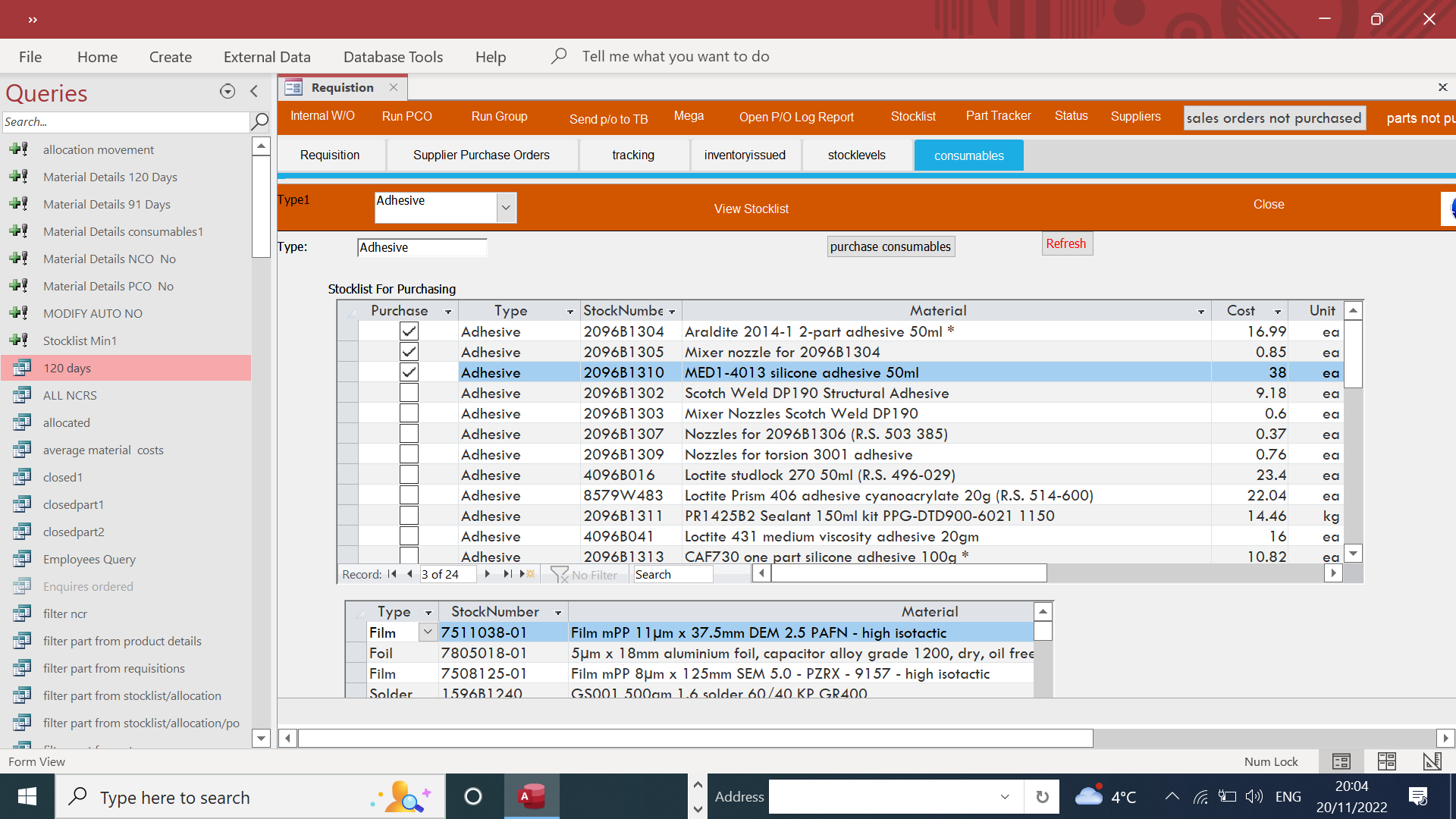Create a new blank record in navigator

[527, 574]
